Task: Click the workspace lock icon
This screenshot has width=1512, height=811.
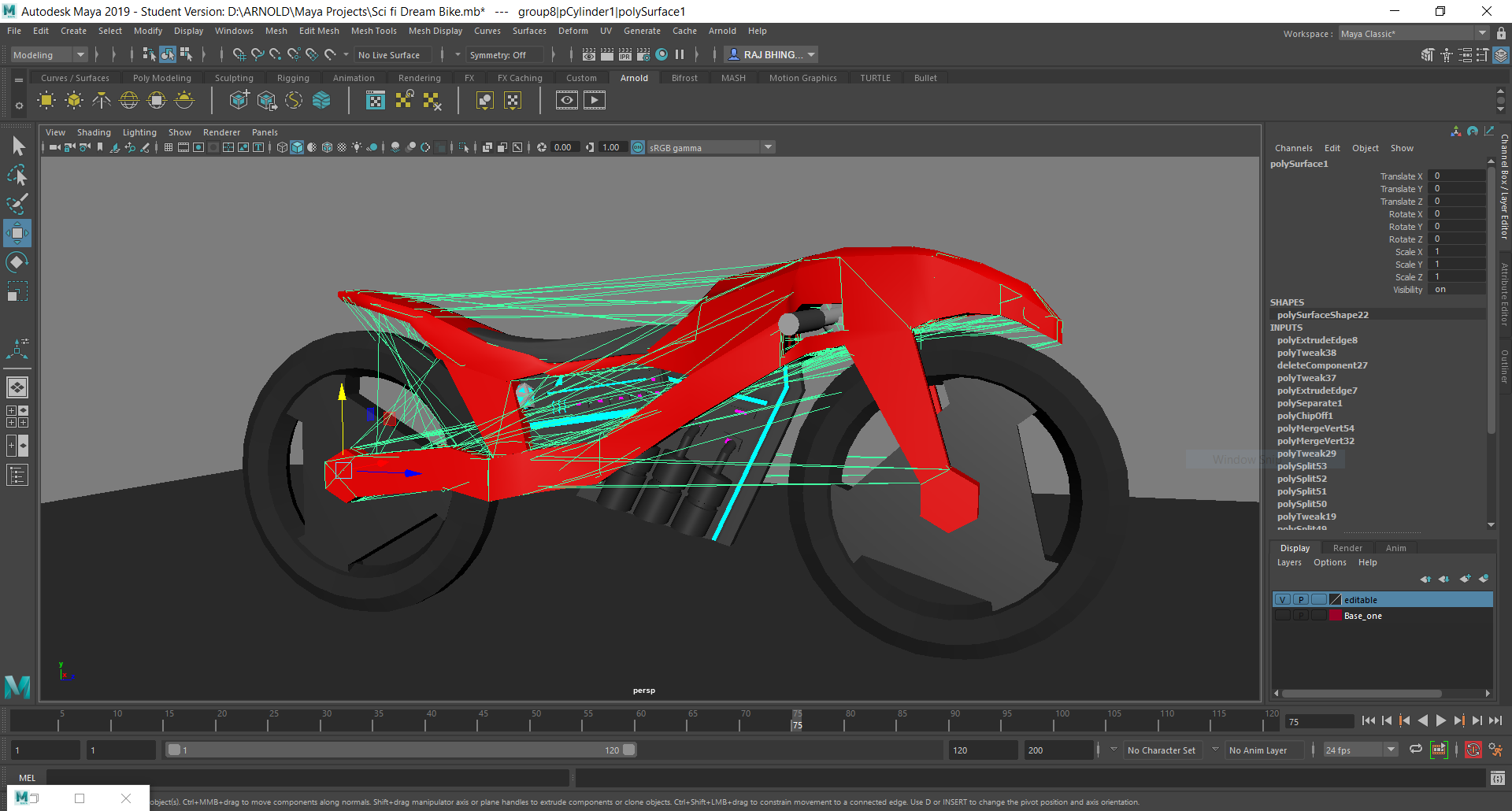Action: point(1502,33)
